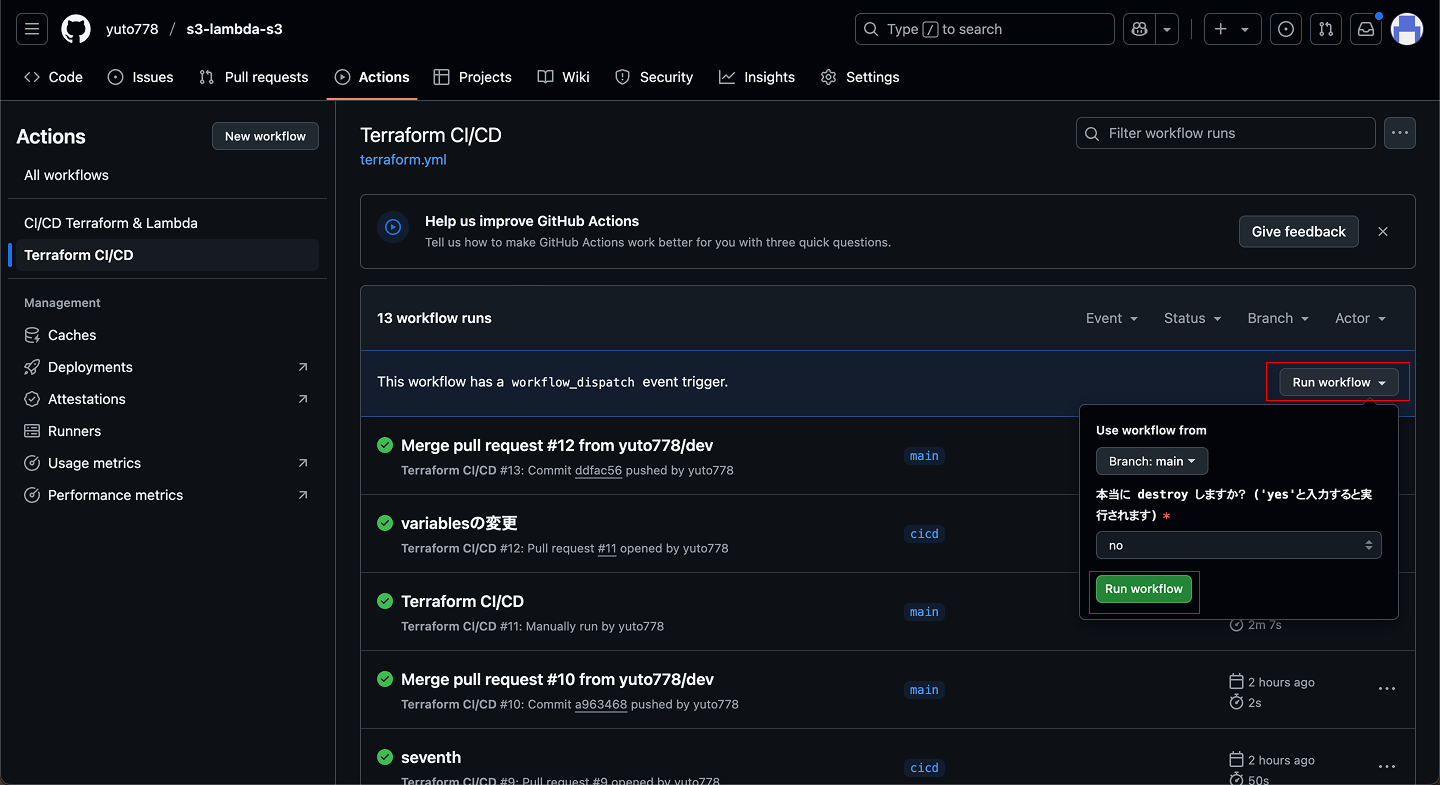Expand the Actor filter dropdown
1440x785 pixels.
point(1361,318)
